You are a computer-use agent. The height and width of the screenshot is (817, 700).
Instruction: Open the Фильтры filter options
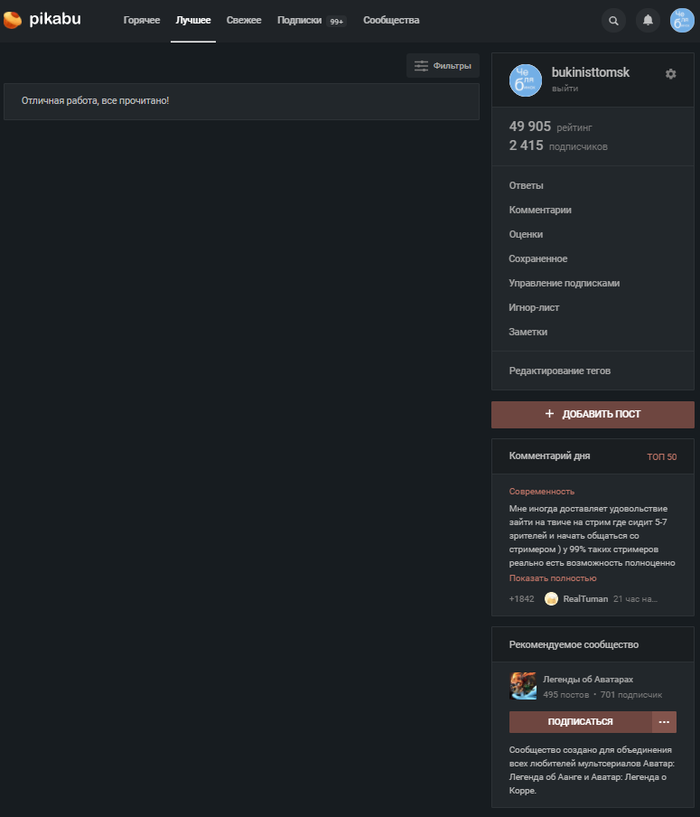point(443,66)
